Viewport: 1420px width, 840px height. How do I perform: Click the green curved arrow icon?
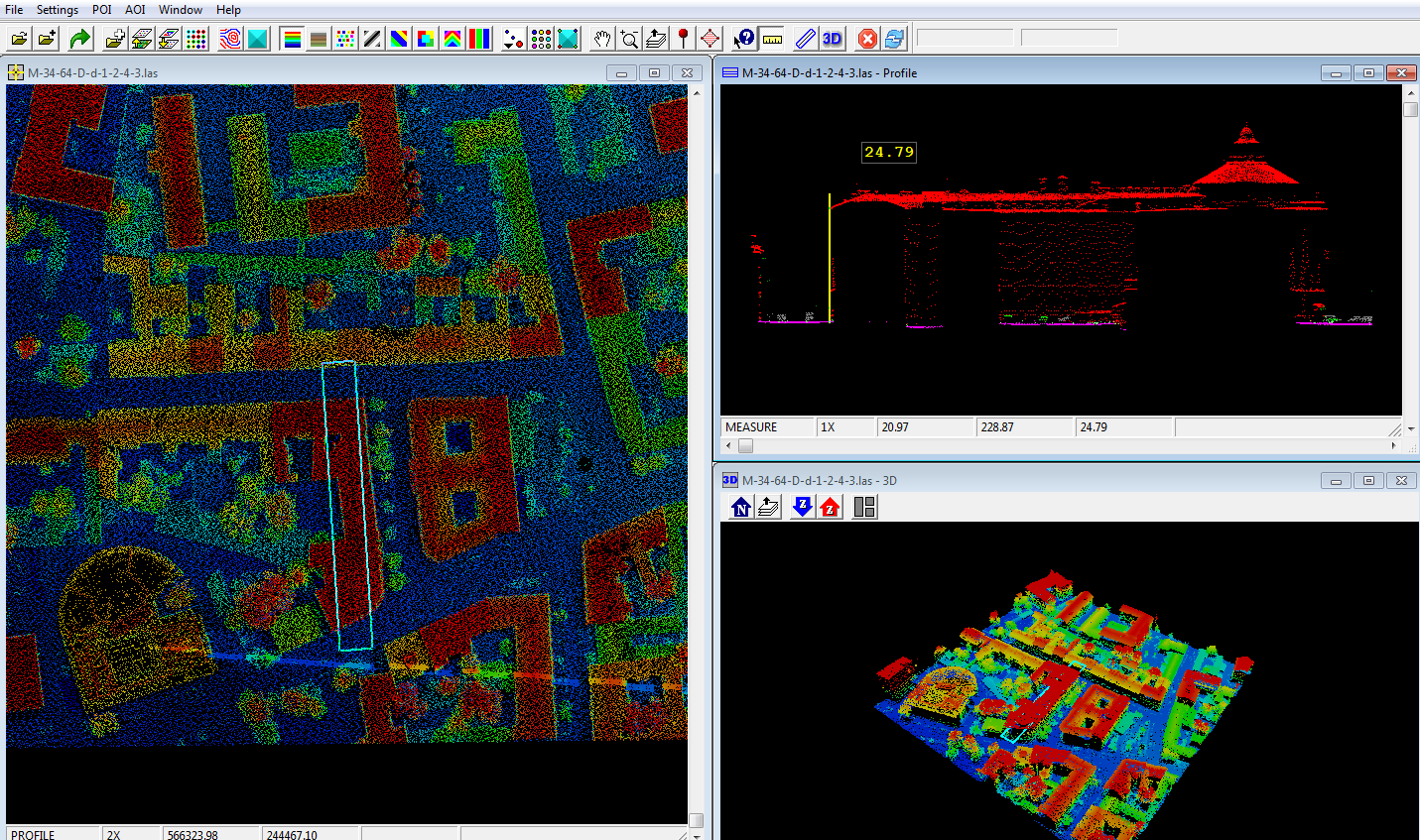point(80,39)
